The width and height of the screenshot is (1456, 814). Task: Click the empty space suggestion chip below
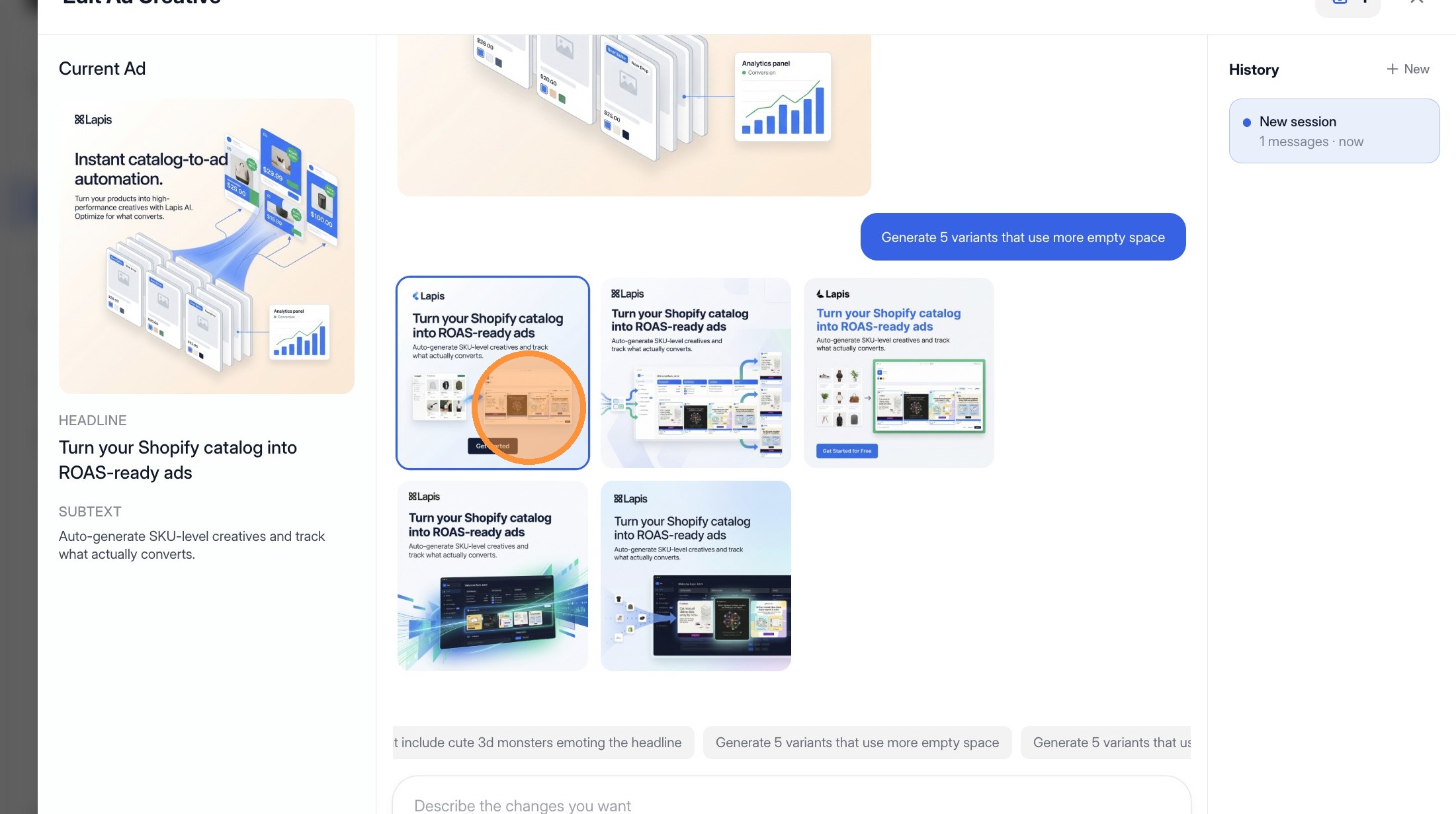[x=857, y=743]
